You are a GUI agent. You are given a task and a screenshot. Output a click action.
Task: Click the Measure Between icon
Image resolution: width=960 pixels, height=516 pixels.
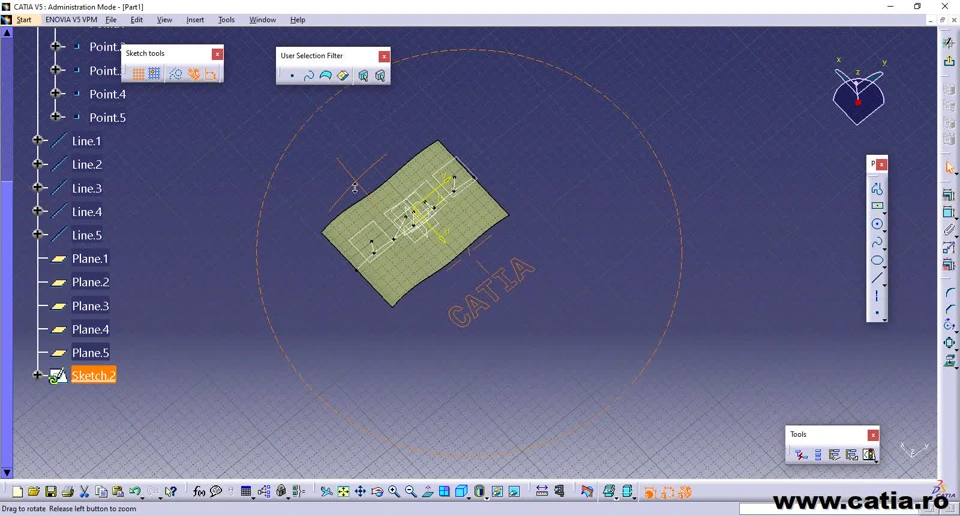[542, 492]
